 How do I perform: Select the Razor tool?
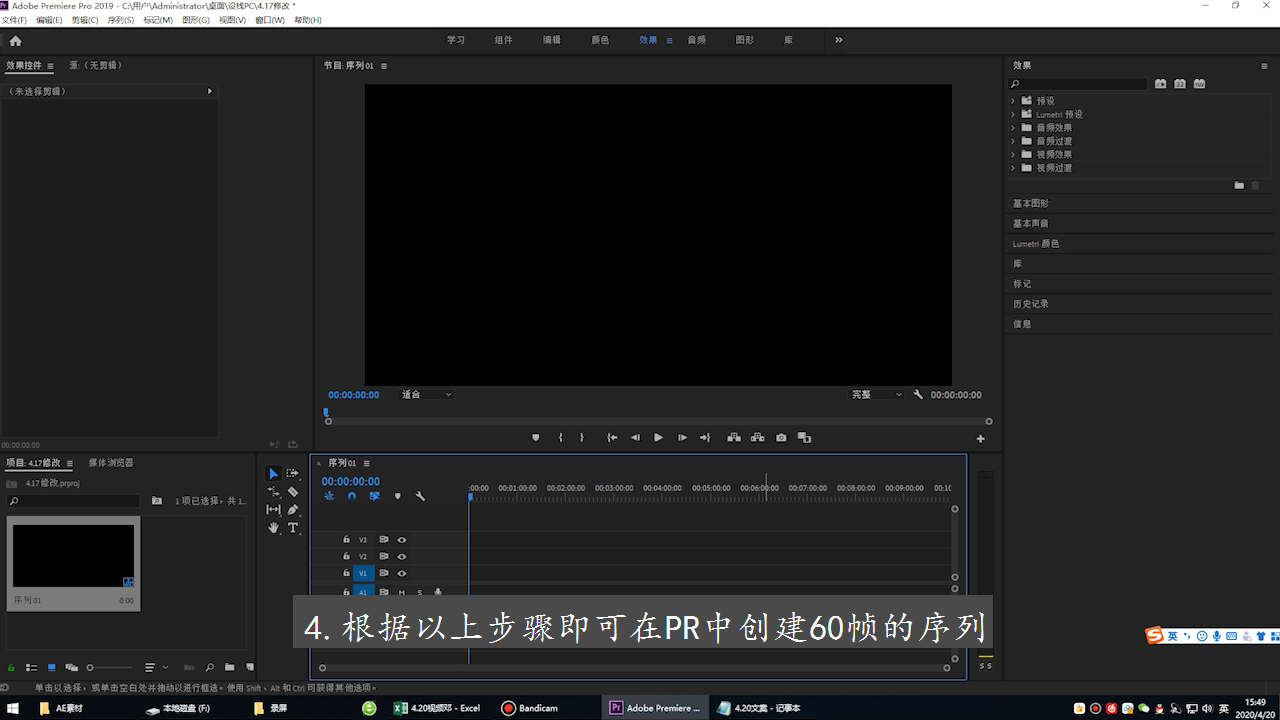[x=293, y=492]
